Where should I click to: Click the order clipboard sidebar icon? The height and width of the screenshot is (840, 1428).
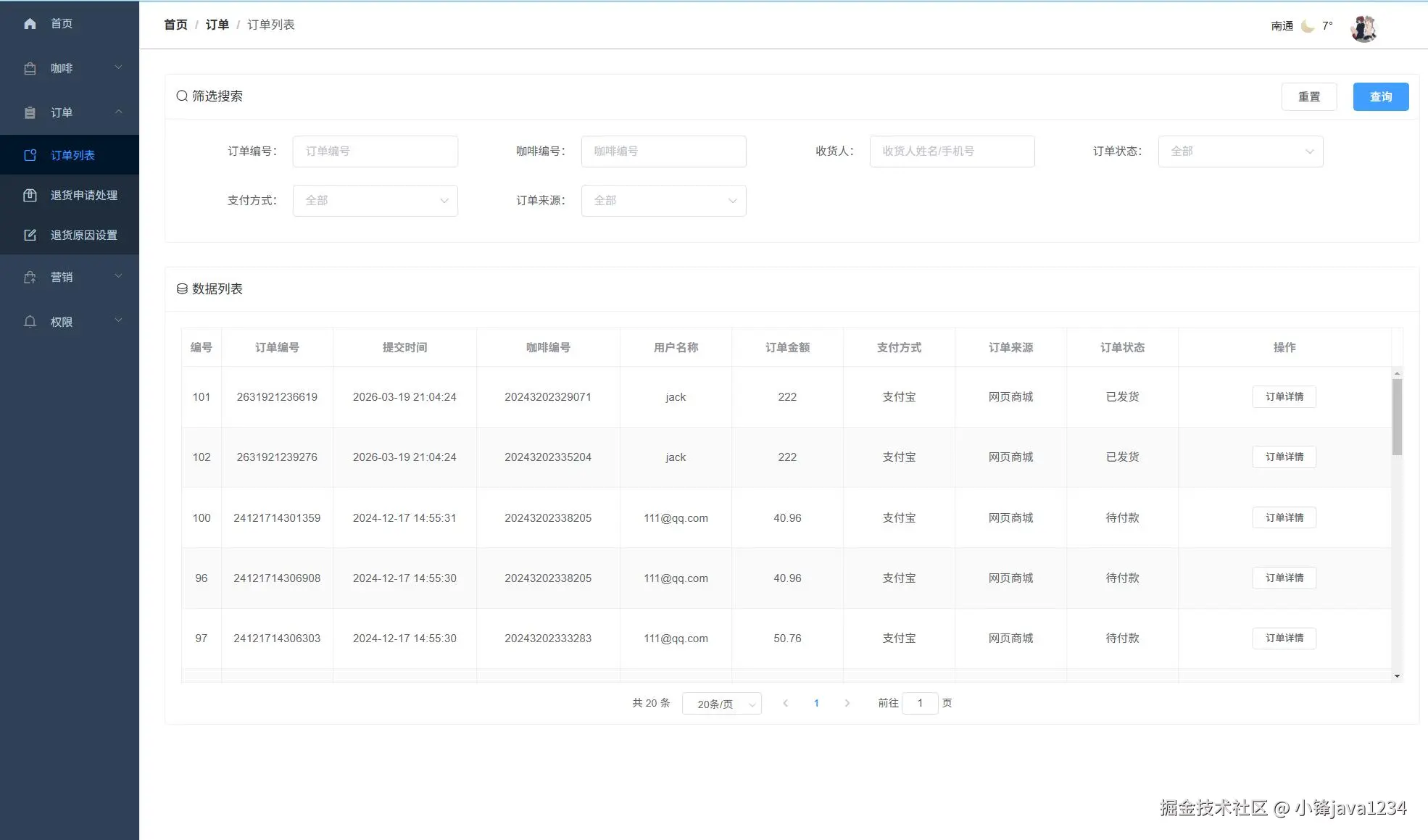[30, 113]
